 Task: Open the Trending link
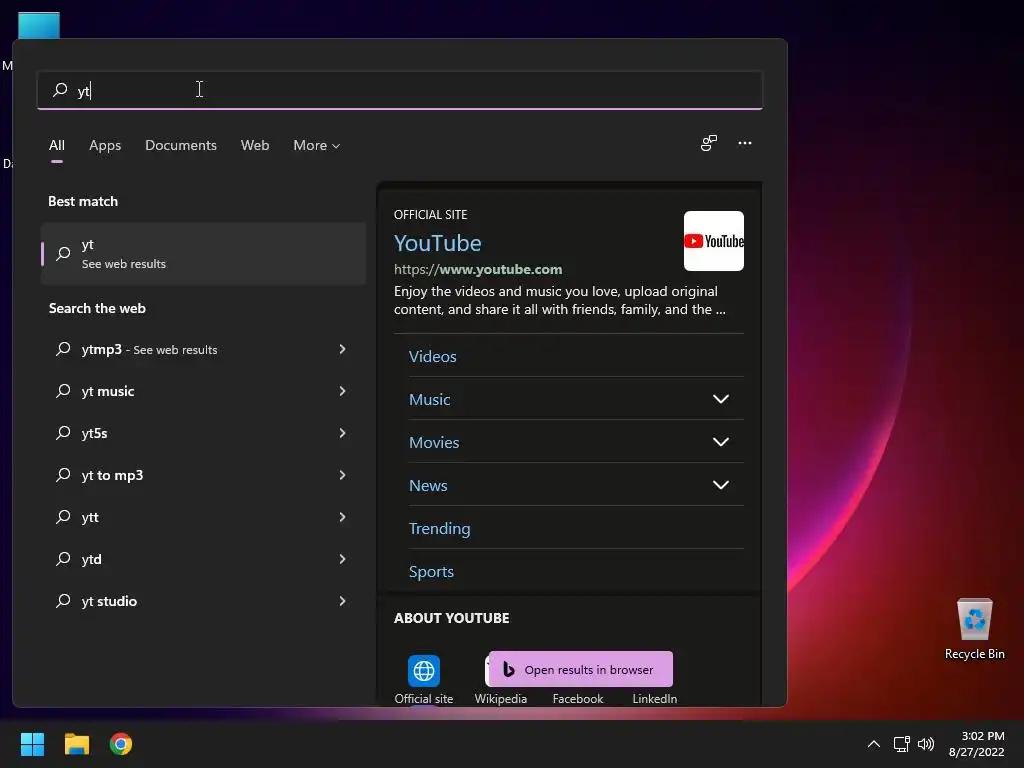pyautogui.click(x=440, y=528)
